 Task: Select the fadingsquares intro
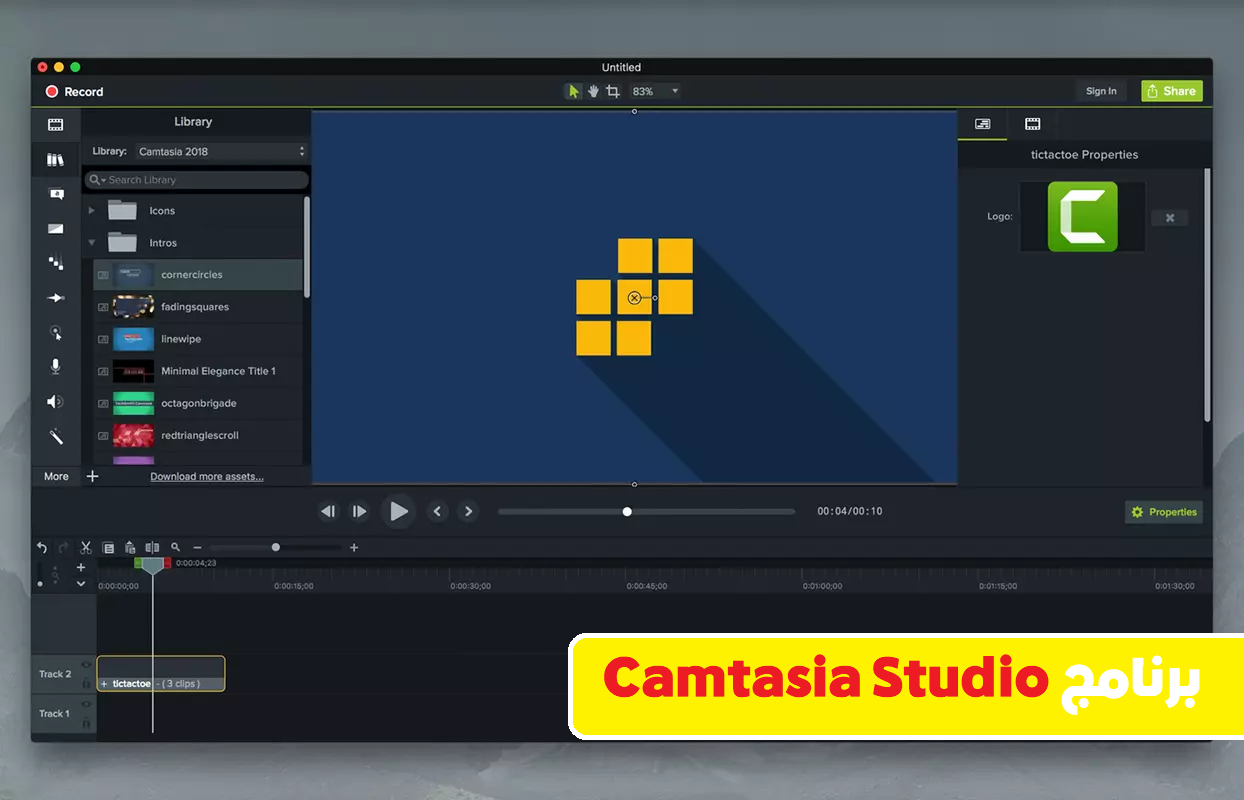198,306
